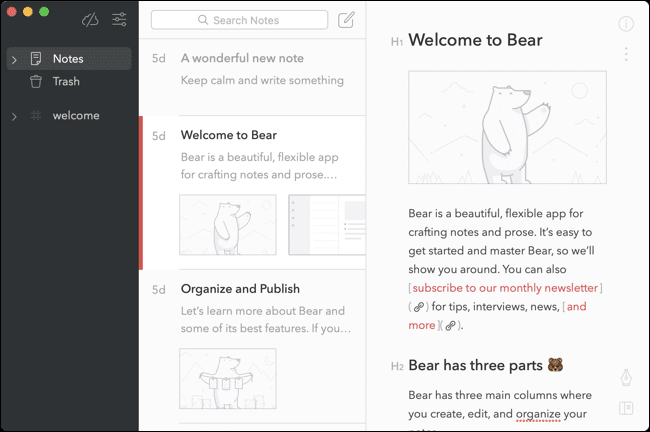Open the pen style formatting panel
Screen dimensions: 650x432
(x=626, y=377)
